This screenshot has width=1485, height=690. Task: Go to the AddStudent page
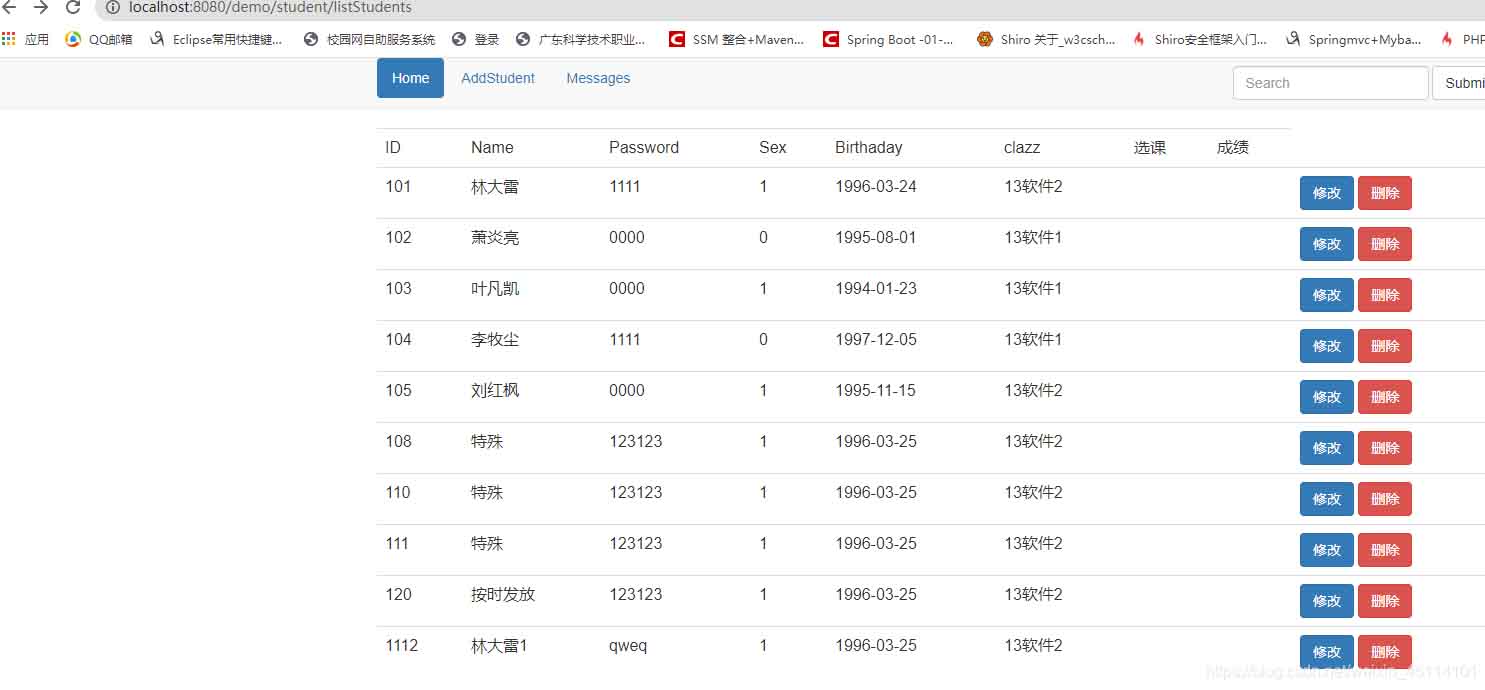click(x=498, y=78)
